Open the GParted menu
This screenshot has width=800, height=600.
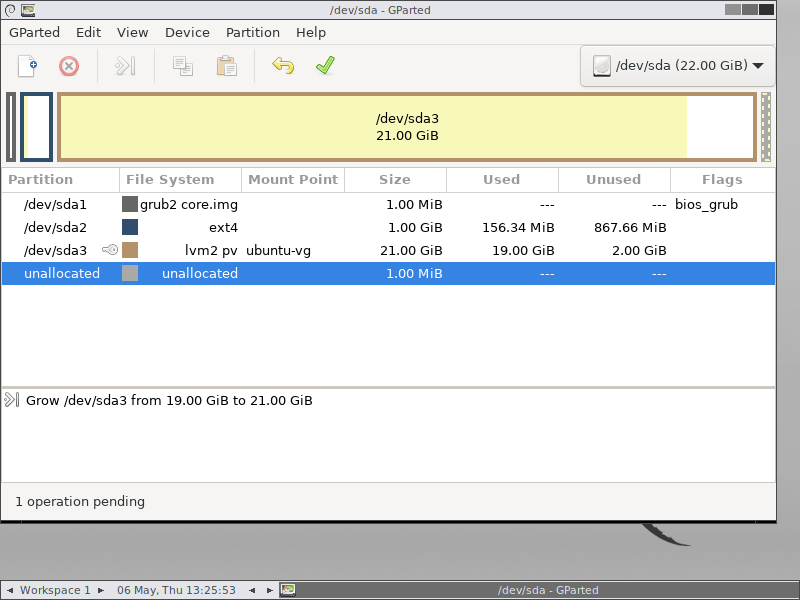[x=35, y=32]
